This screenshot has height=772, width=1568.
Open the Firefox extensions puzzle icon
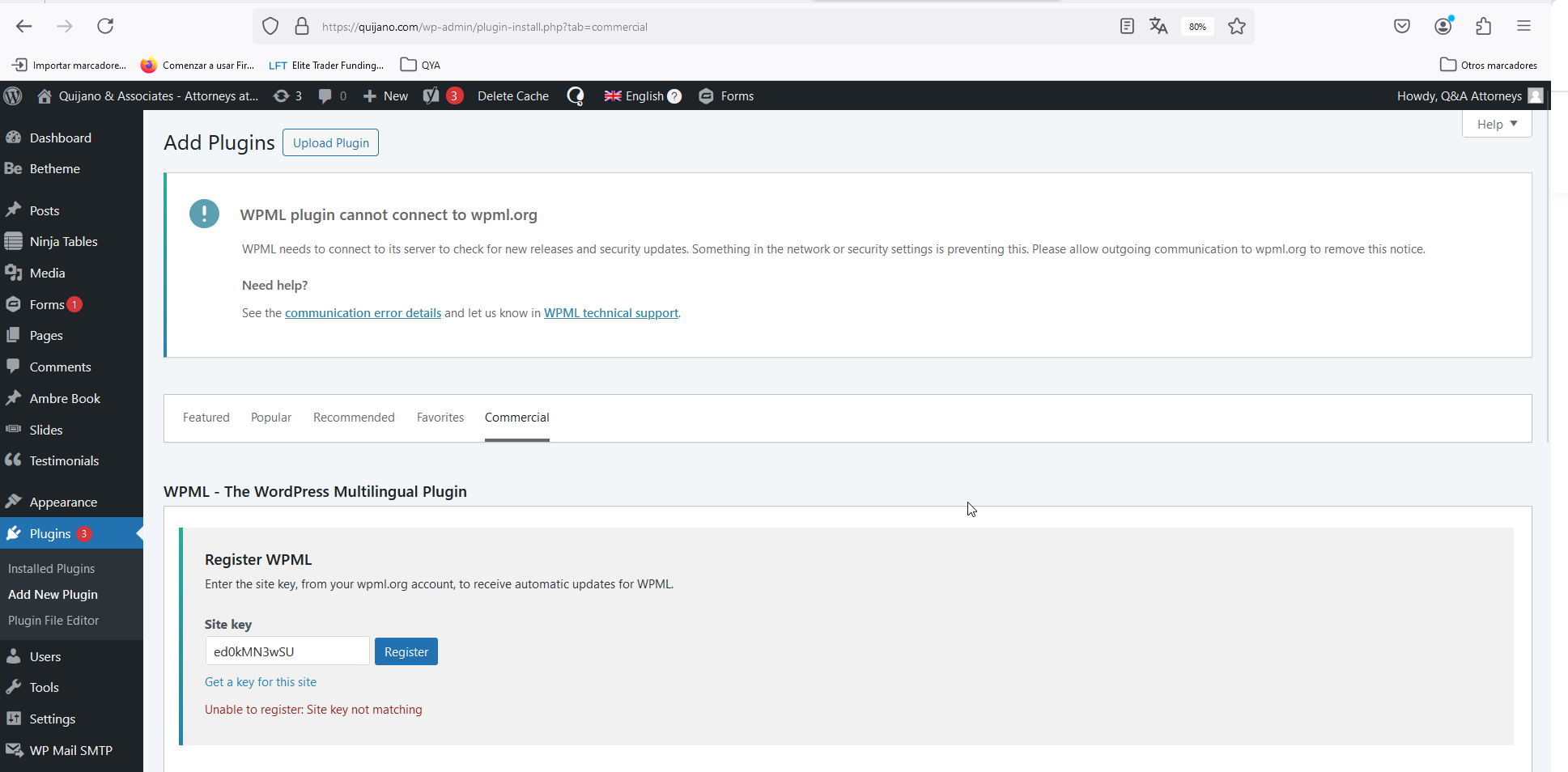[1483, 27]
